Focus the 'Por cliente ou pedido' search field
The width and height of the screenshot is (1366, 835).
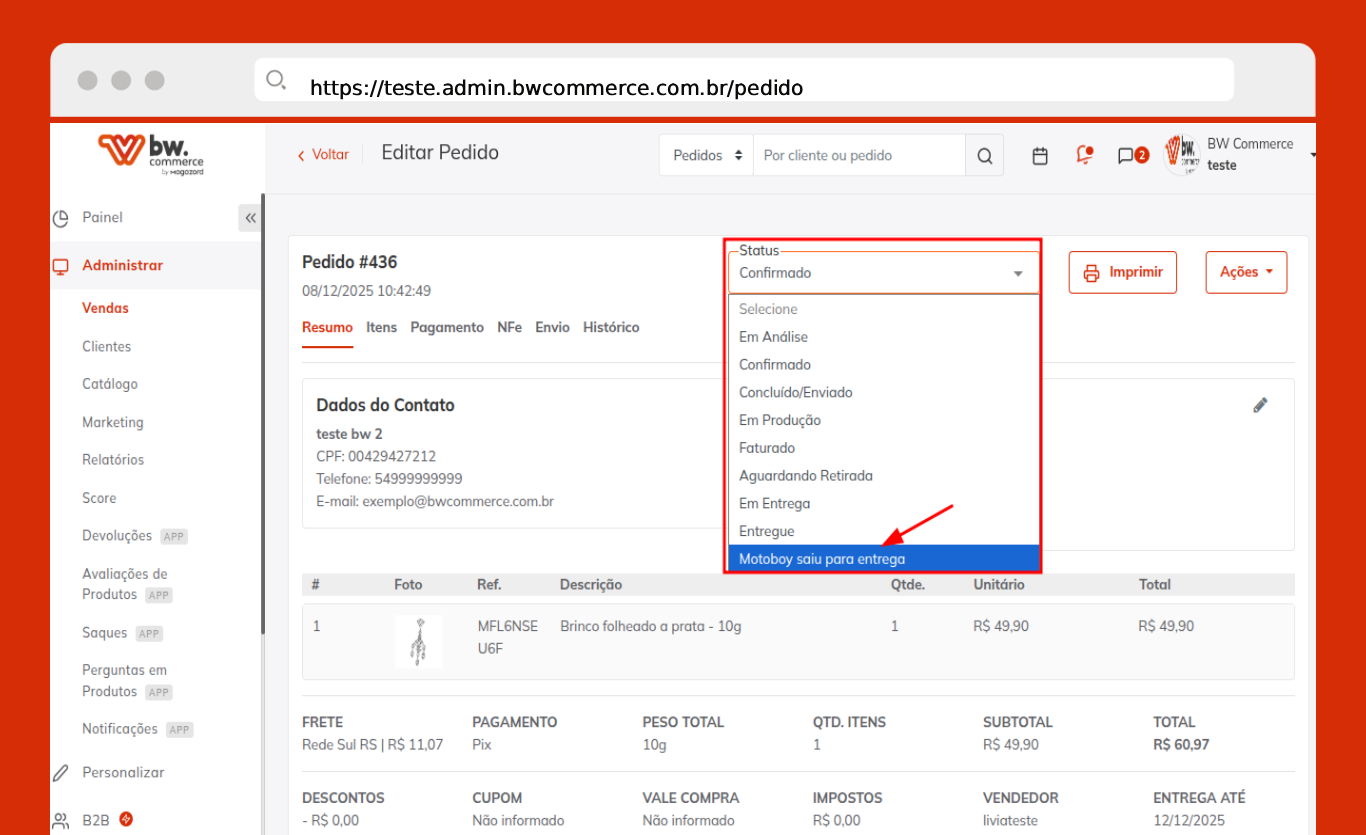(x=858, y=156)
